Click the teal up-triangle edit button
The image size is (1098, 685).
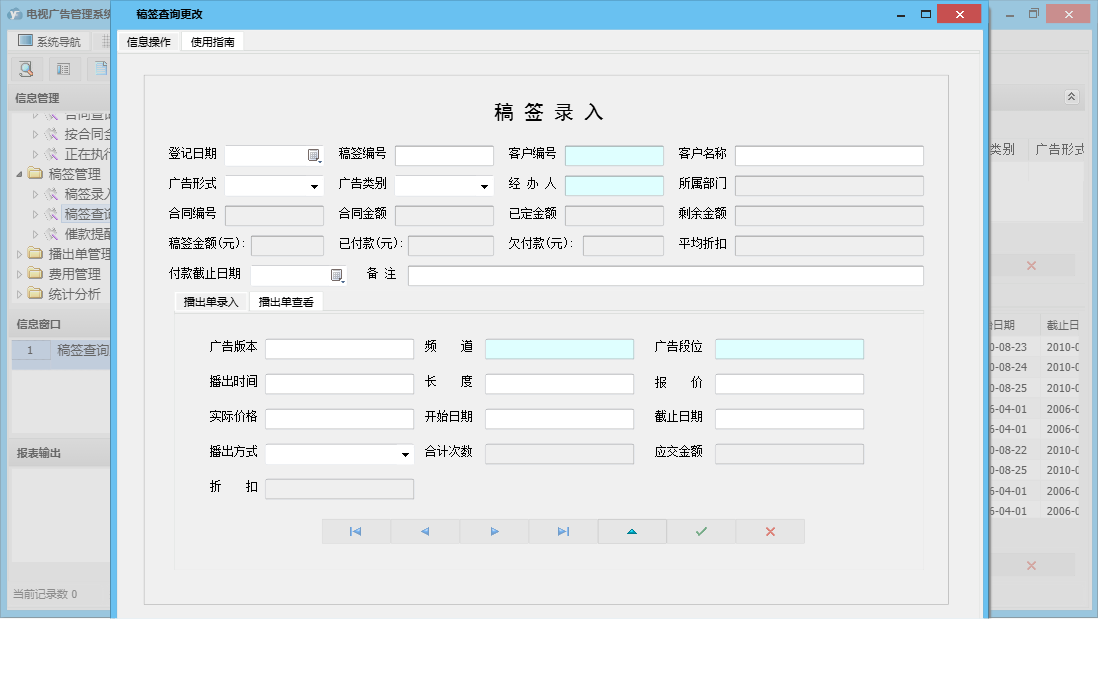coord(632,532)
